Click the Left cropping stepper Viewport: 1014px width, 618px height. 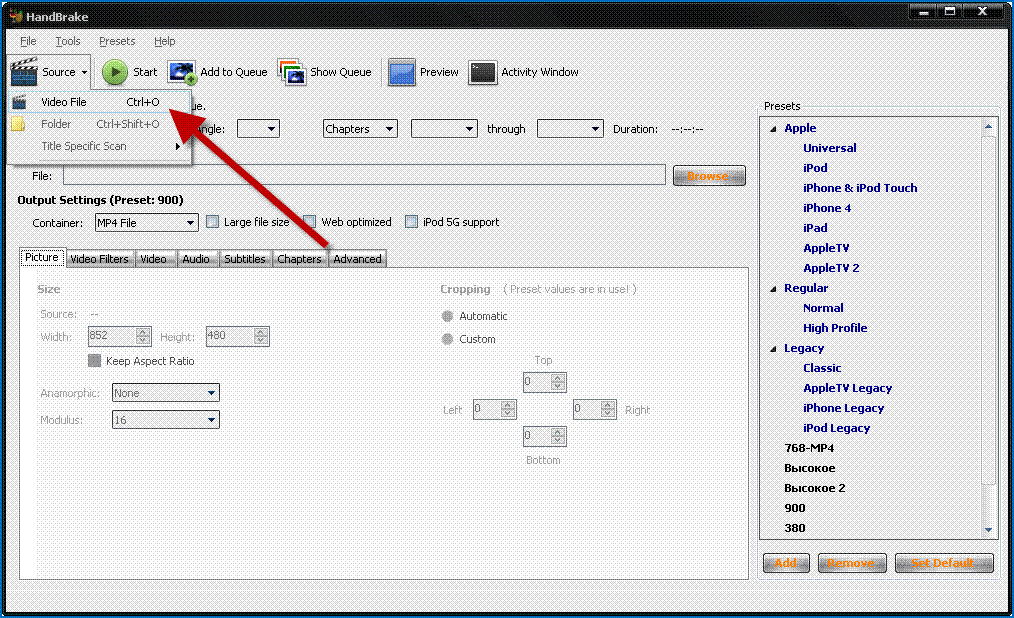508,409
